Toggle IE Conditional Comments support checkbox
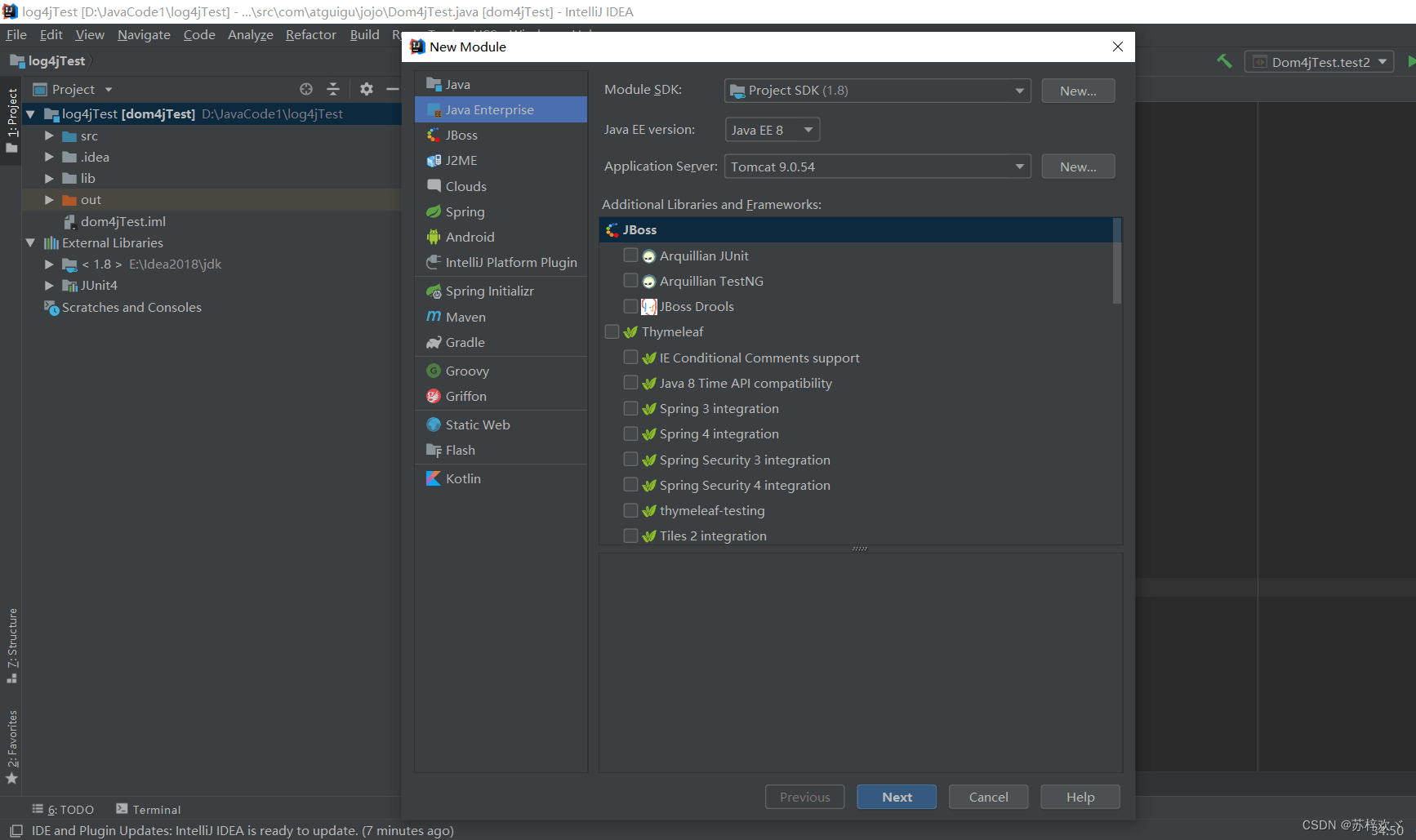Viewport: 1416px width, 840px height. 630,358
